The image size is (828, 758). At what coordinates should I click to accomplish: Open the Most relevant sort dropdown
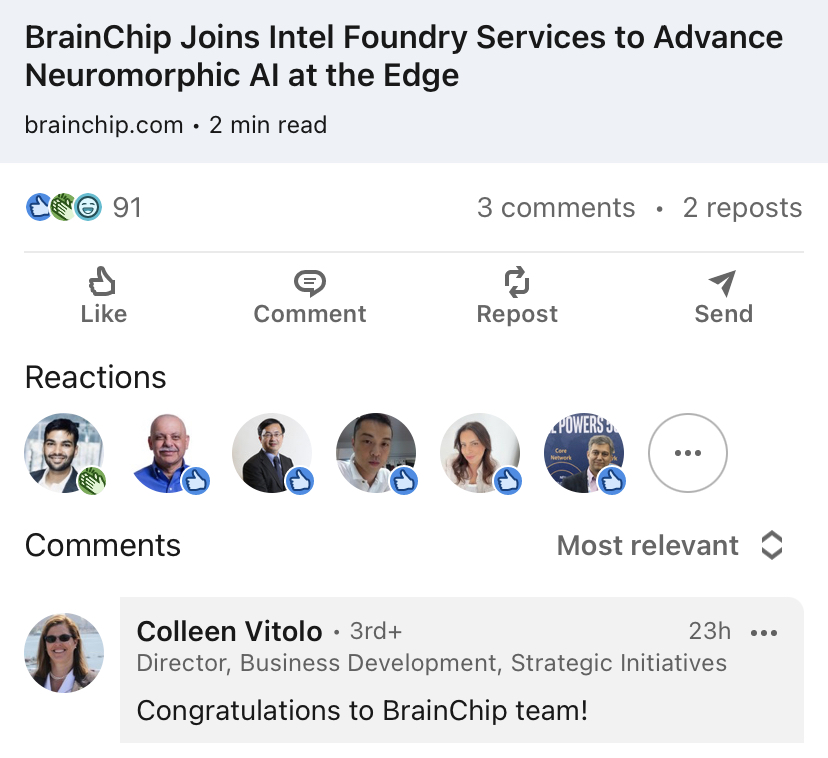pos(648,545)
